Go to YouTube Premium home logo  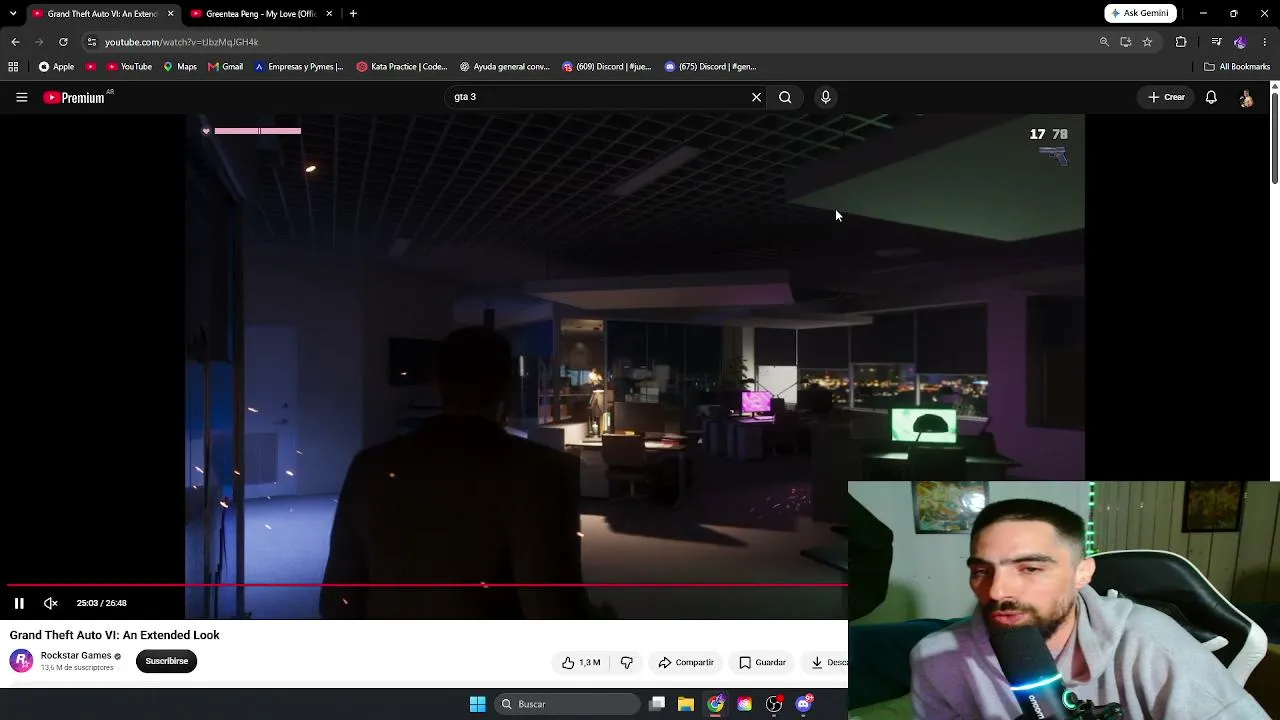tap(74, 97)
